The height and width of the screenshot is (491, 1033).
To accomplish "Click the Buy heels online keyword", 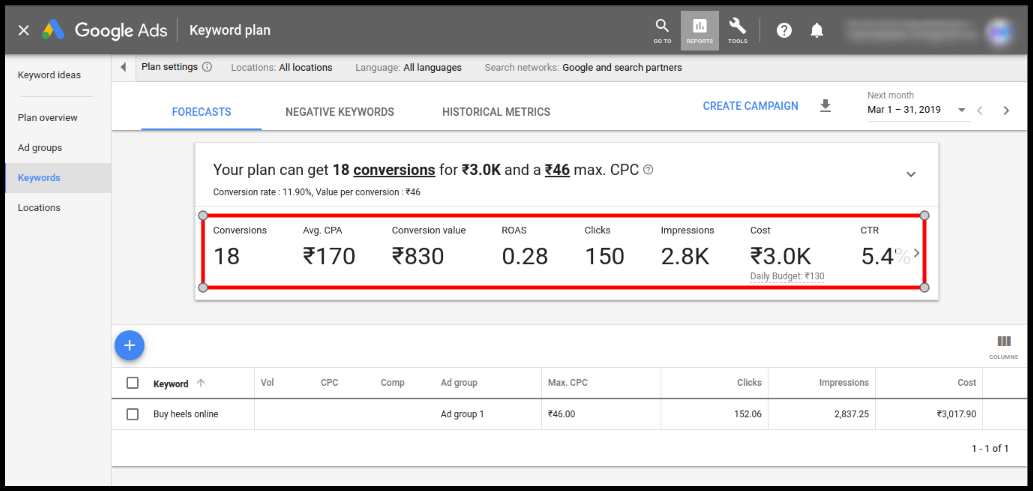I will 186,415.
